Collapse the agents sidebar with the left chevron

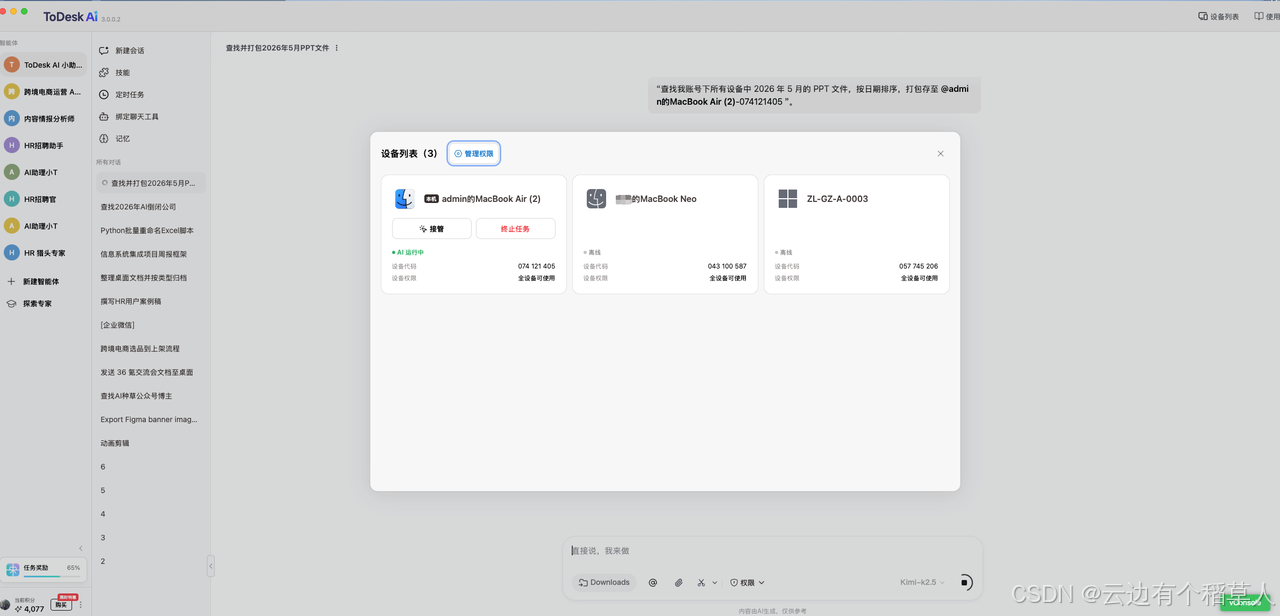point(81,548)
